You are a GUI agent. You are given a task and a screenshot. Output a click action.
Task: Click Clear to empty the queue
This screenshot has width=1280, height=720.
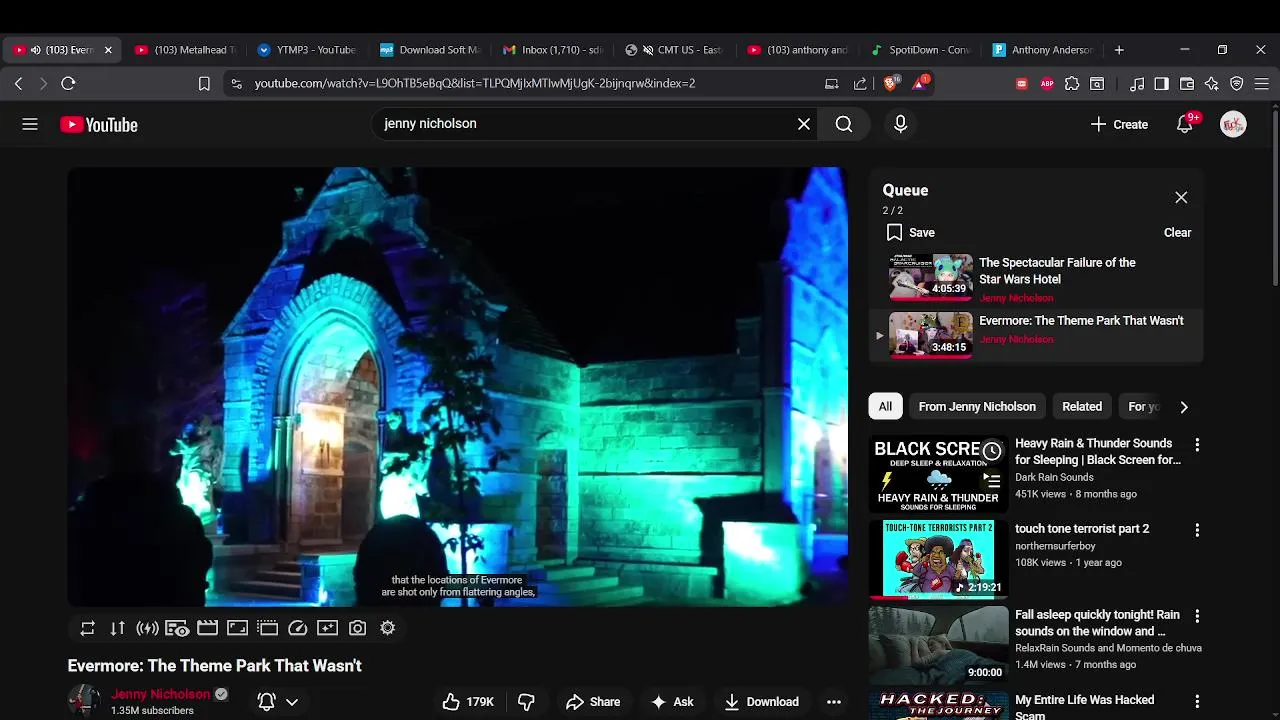[x=1177, y=233]
